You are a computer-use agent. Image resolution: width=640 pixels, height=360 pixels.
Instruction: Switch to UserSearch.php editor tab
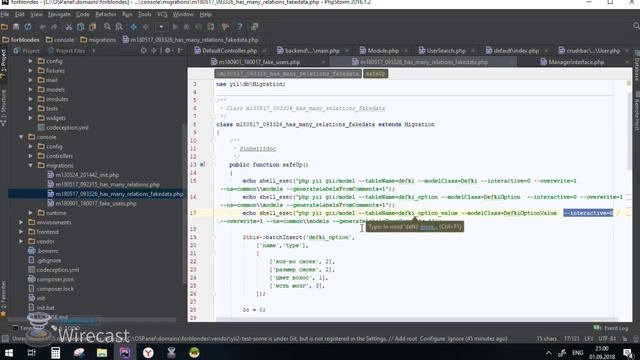pos(446,51)
